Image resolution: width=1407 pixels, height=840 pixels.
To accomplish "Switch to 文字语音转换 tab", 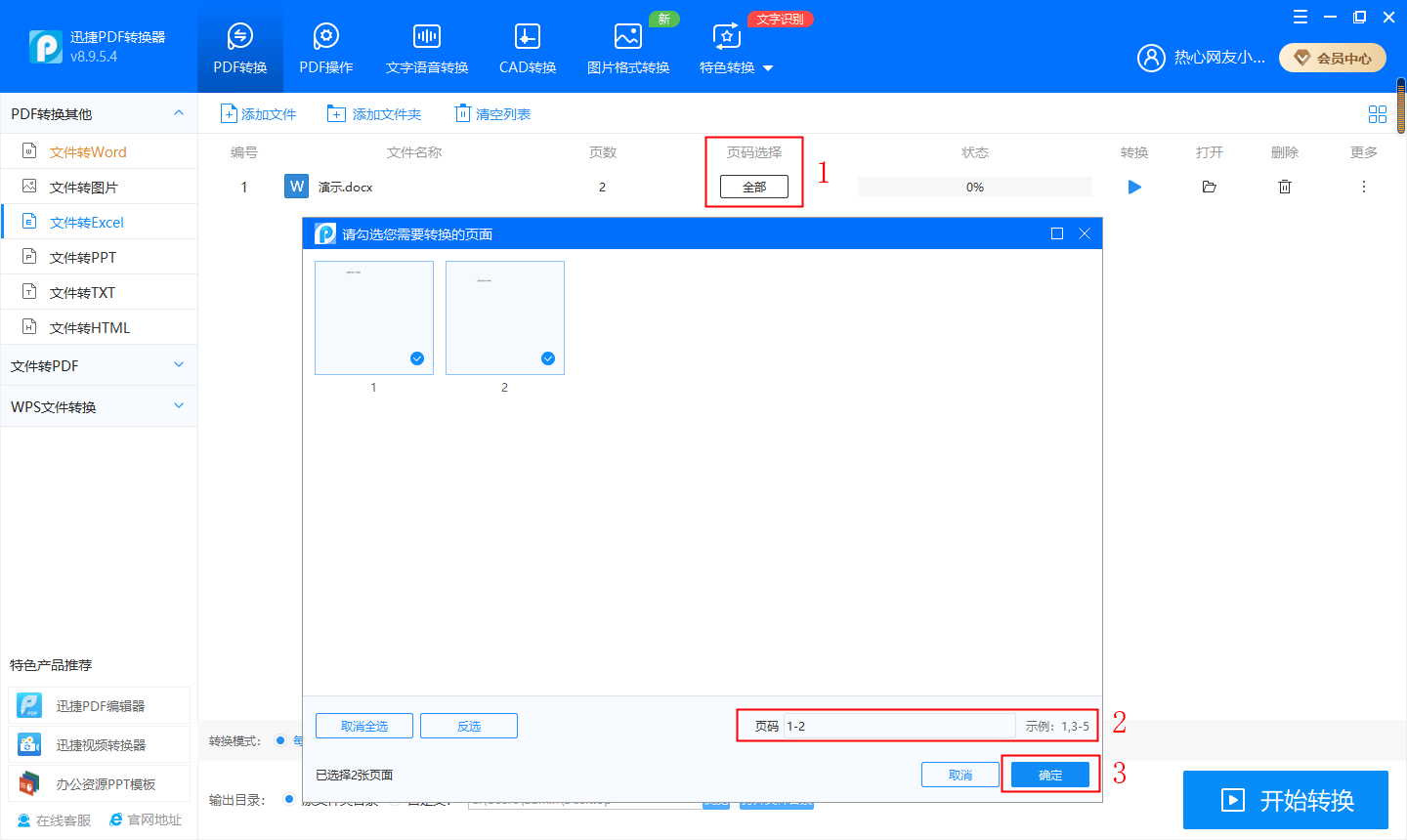I will point(427,49).
